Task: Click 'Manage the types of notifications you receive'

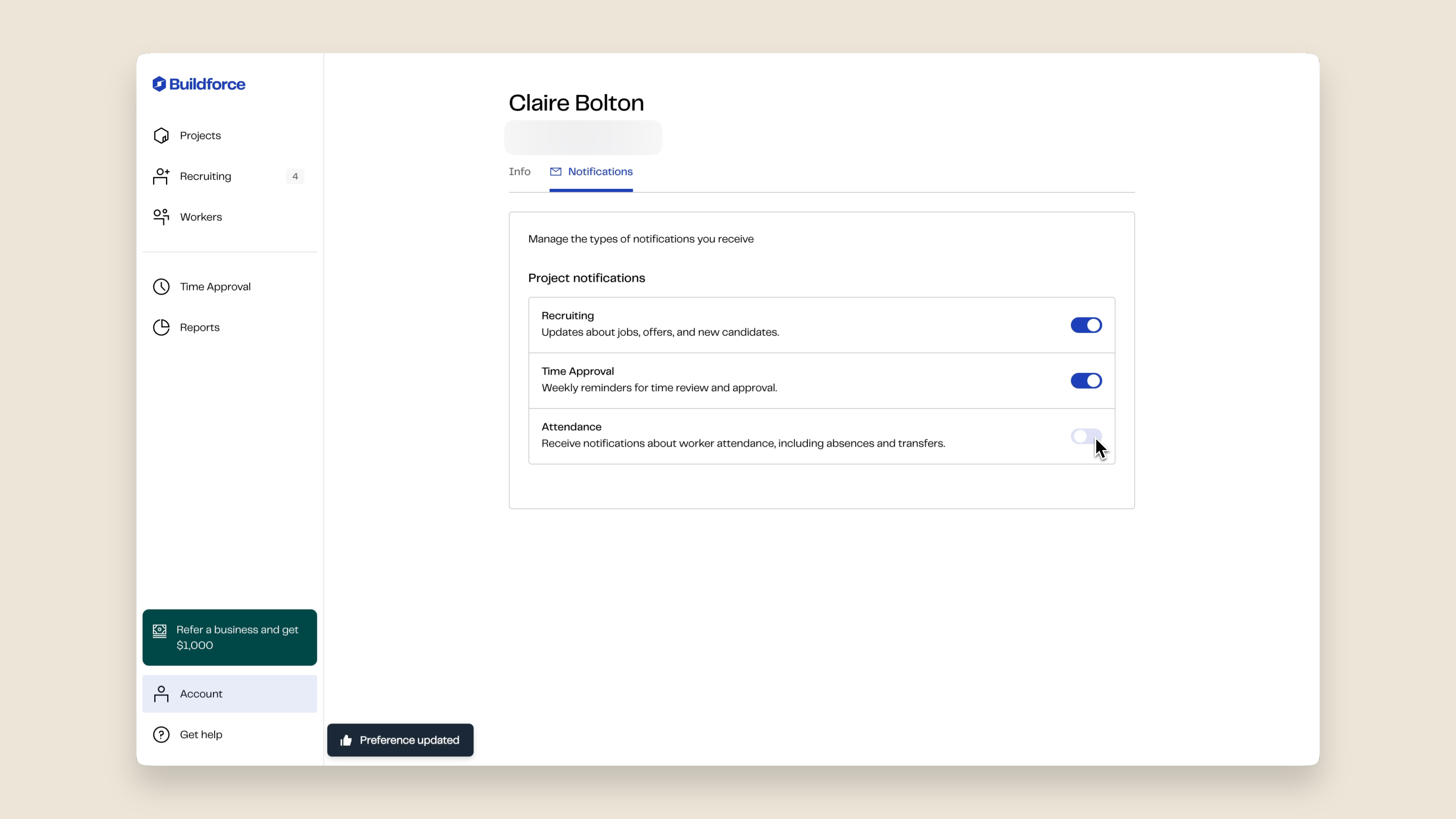Action: pos(640,239)
